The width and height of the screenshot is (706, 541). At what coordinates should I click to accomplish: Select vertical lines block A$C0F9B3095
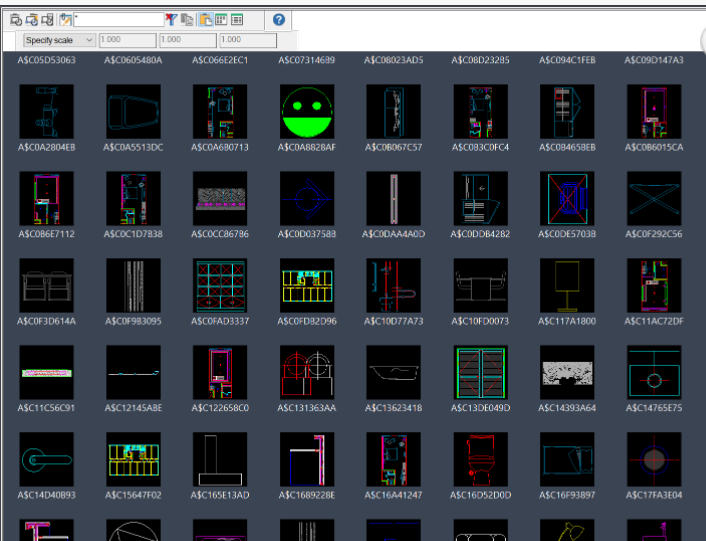pos(133,285)
